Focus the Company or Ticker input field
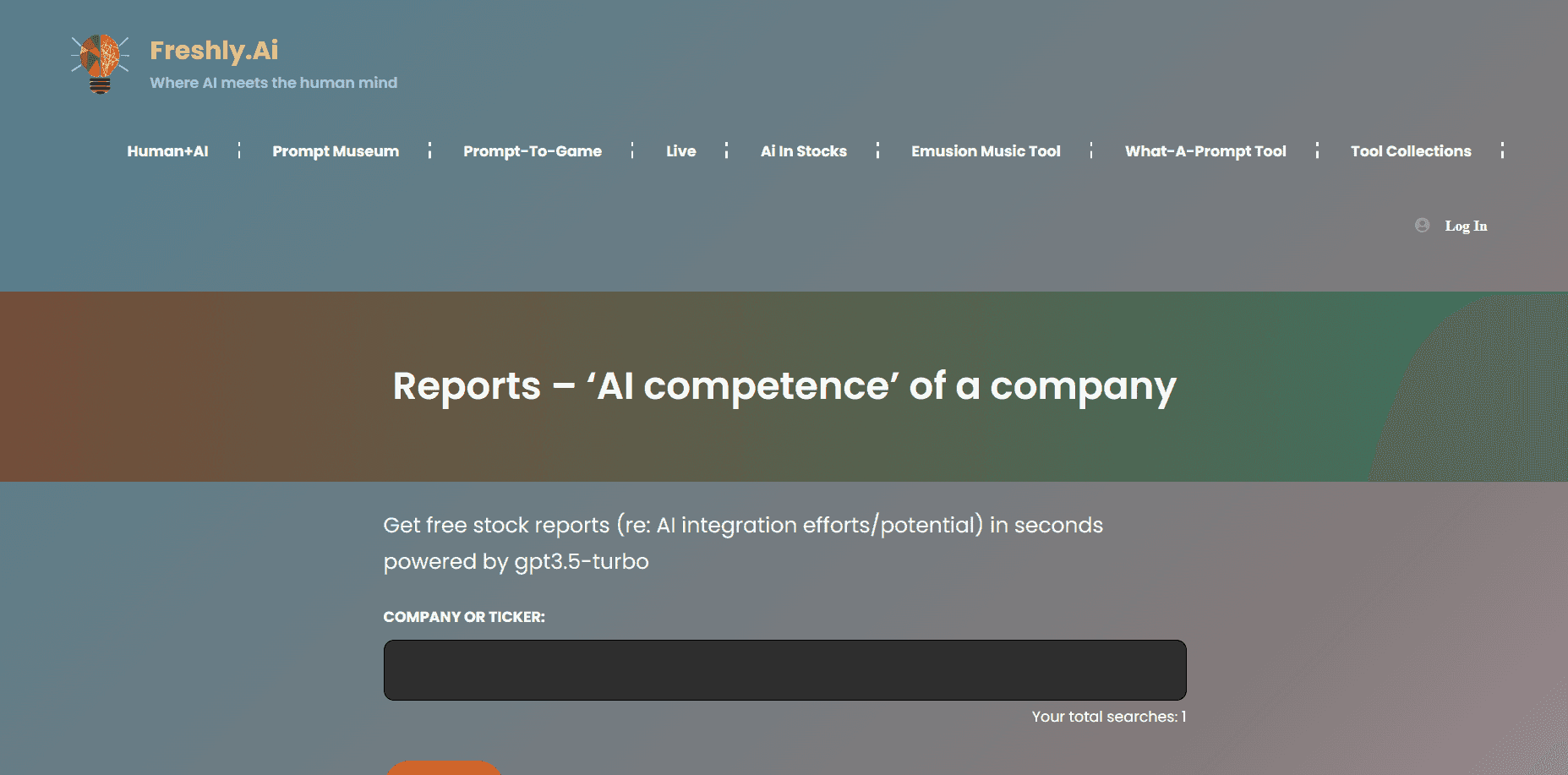The width and height of the screenshot is (1568, 775). point(784,670)
